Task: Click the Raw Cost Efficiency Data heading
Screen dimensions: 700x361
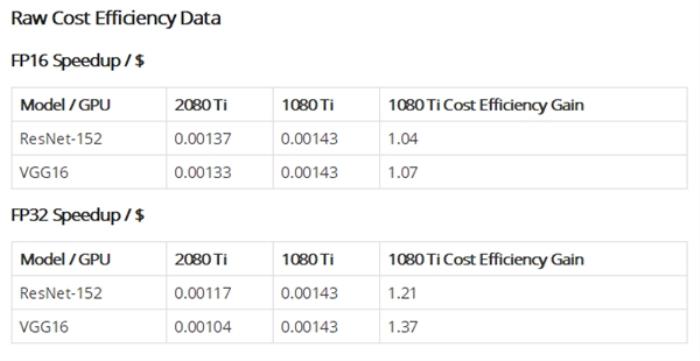Action: 116,19
